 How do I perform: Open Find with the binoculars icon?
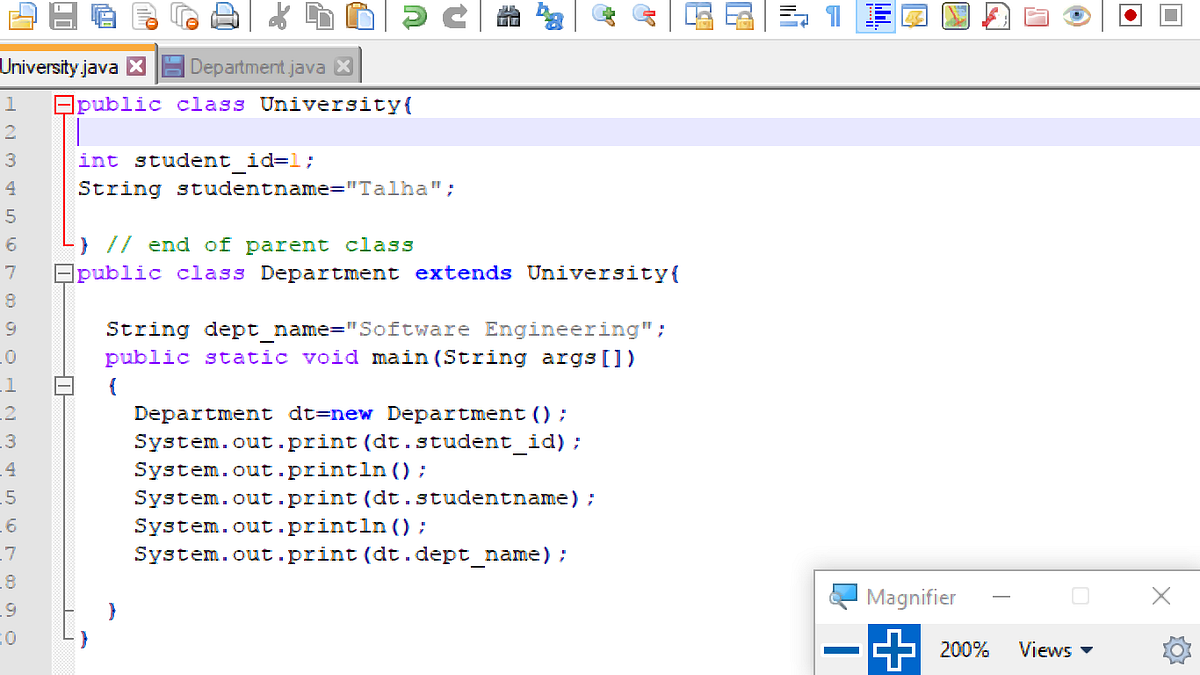[508, 15]
